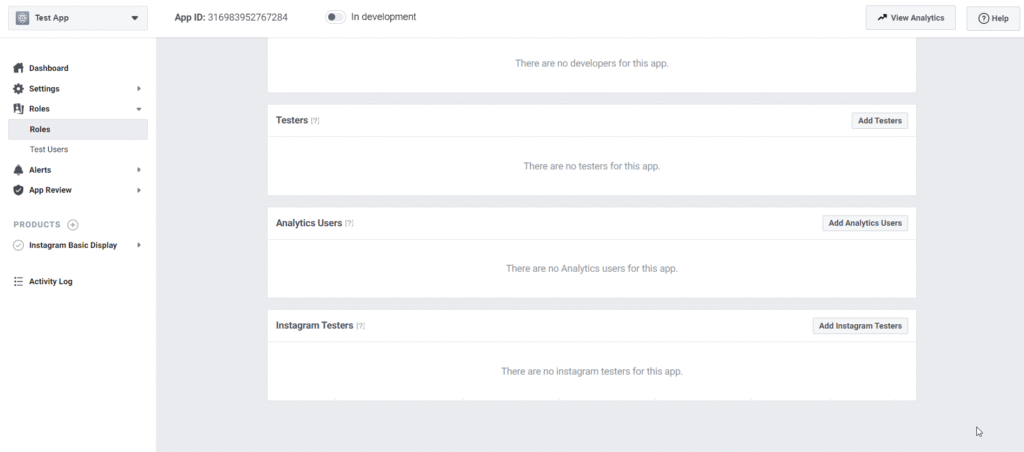
Task: Expand Instagram Basic Display arrow
Action: tap(138, 246)
